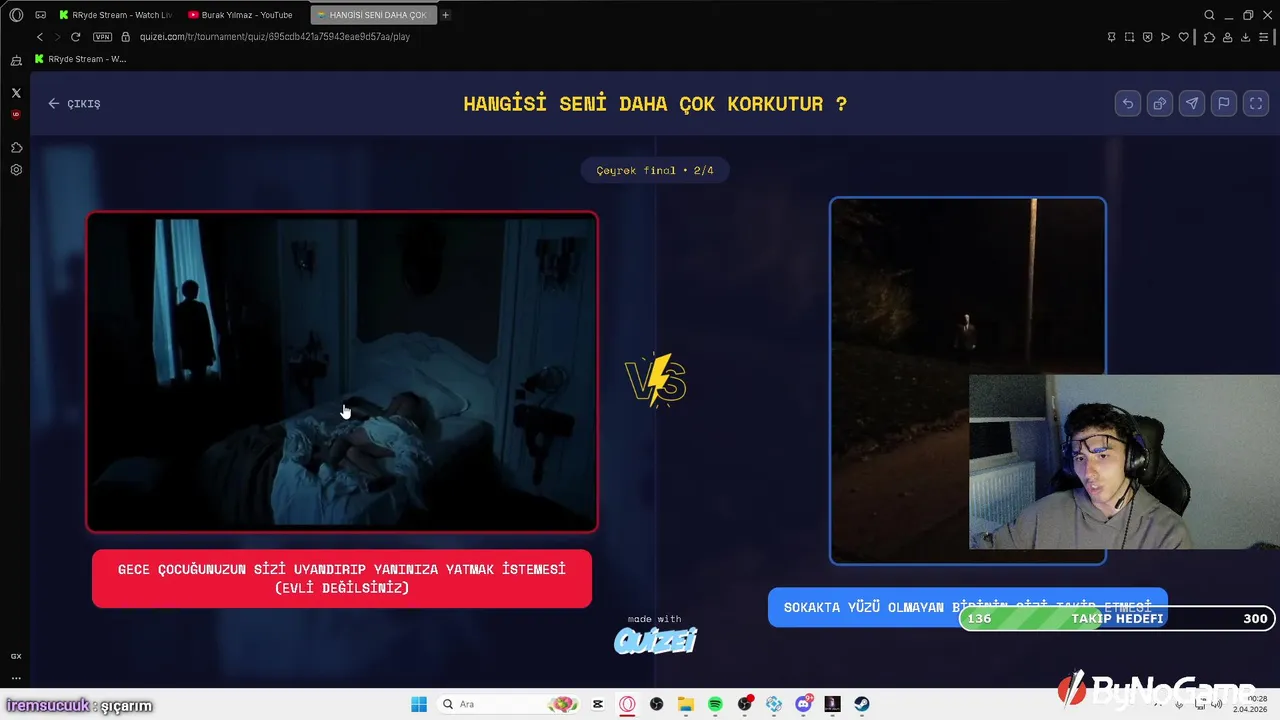Viewport: 1280px width, 720px height.
Task: Select the bedroom scene image on the left
Action: pos(342,371)
